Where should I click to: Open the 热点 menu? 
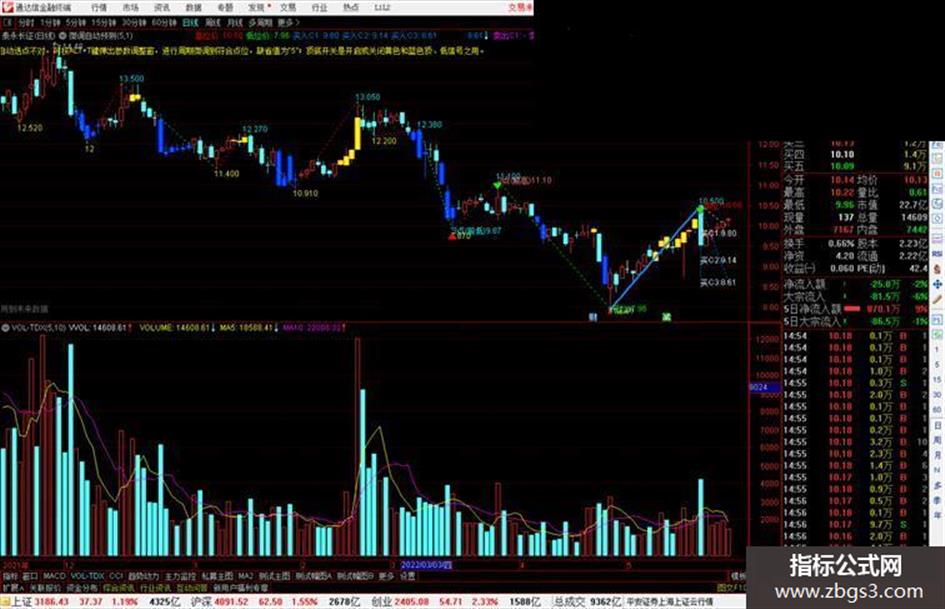click(351, 7)
